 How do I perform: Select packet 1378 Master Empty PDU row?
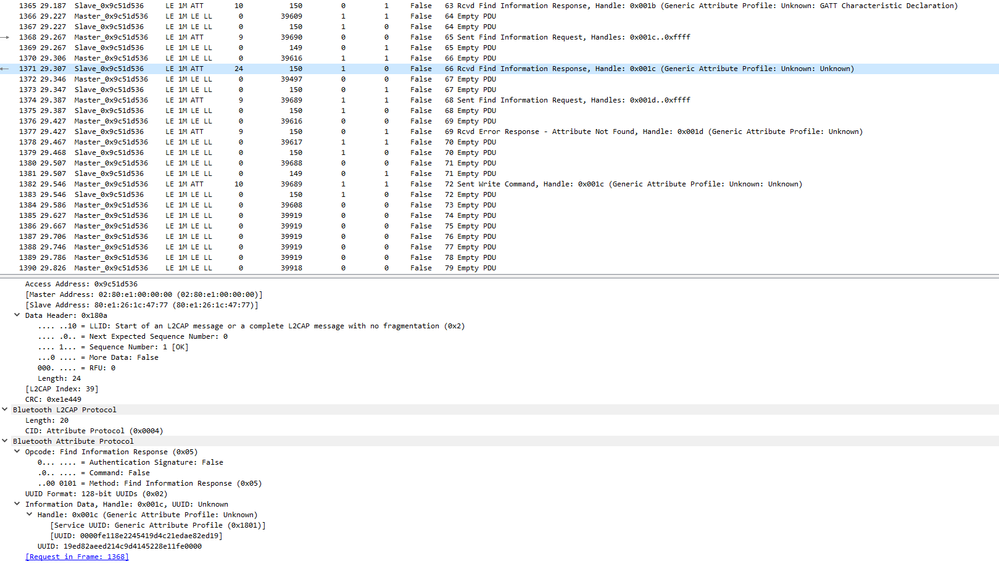(x=500, y=142)
